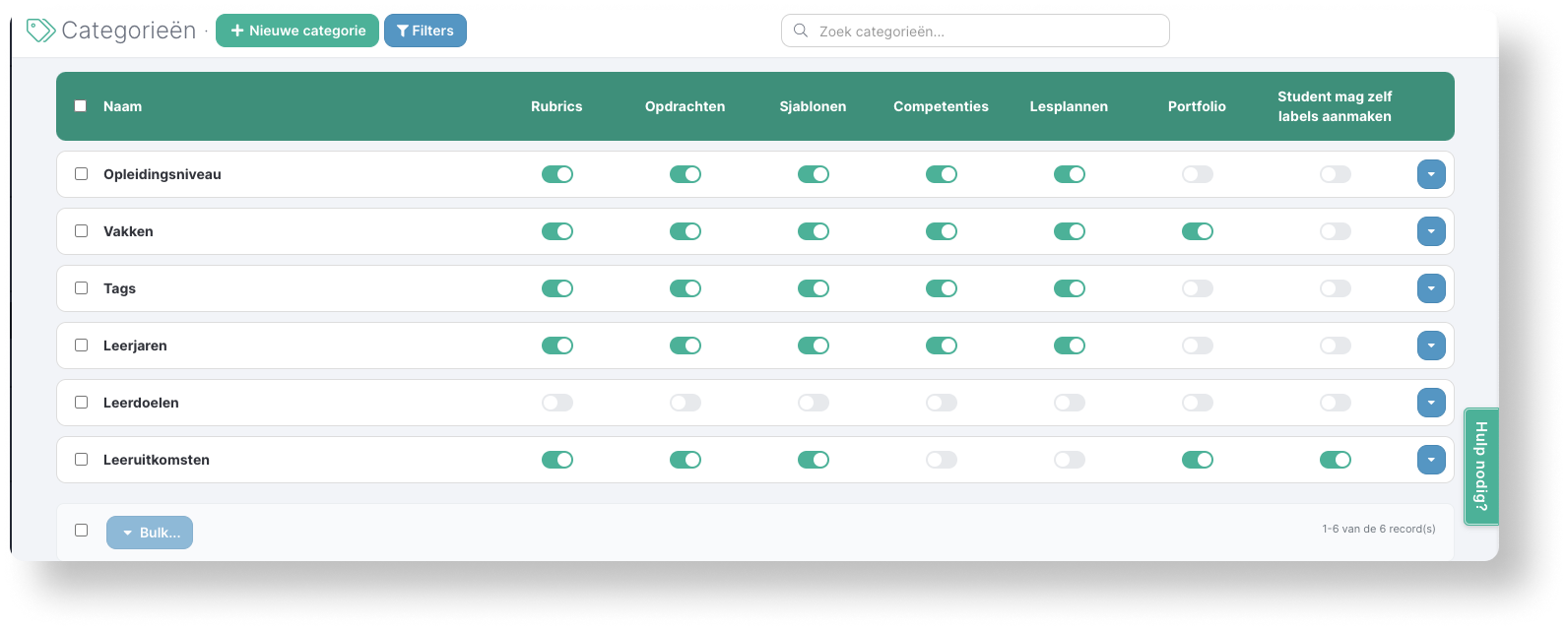The width and height of the screenshot is (1568, 630).
Task: Enable Competenties for Leeruitkomsten
Action: pos(942,460)
